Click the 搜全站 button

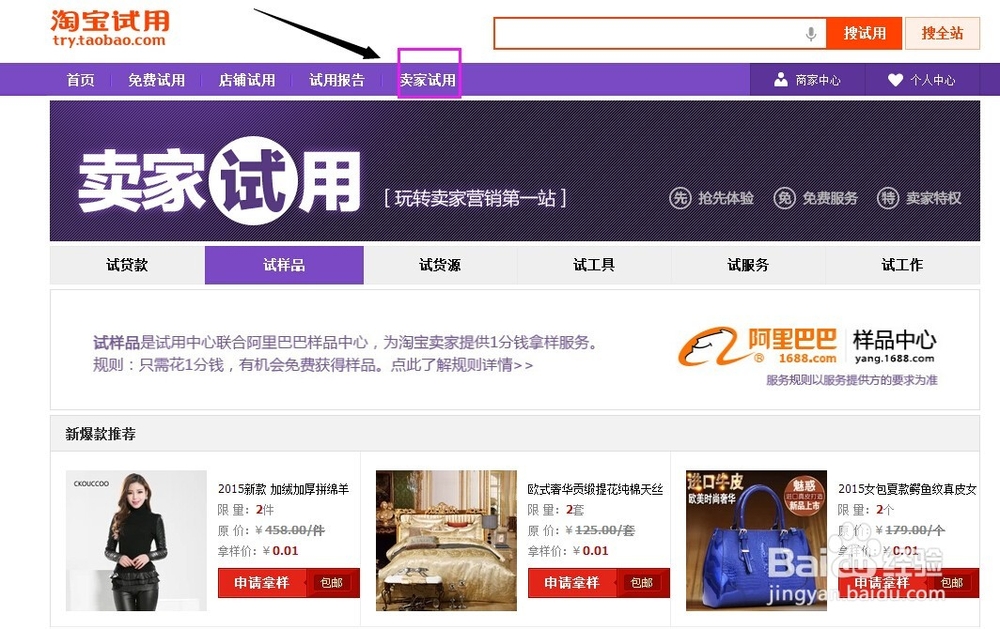942,33
